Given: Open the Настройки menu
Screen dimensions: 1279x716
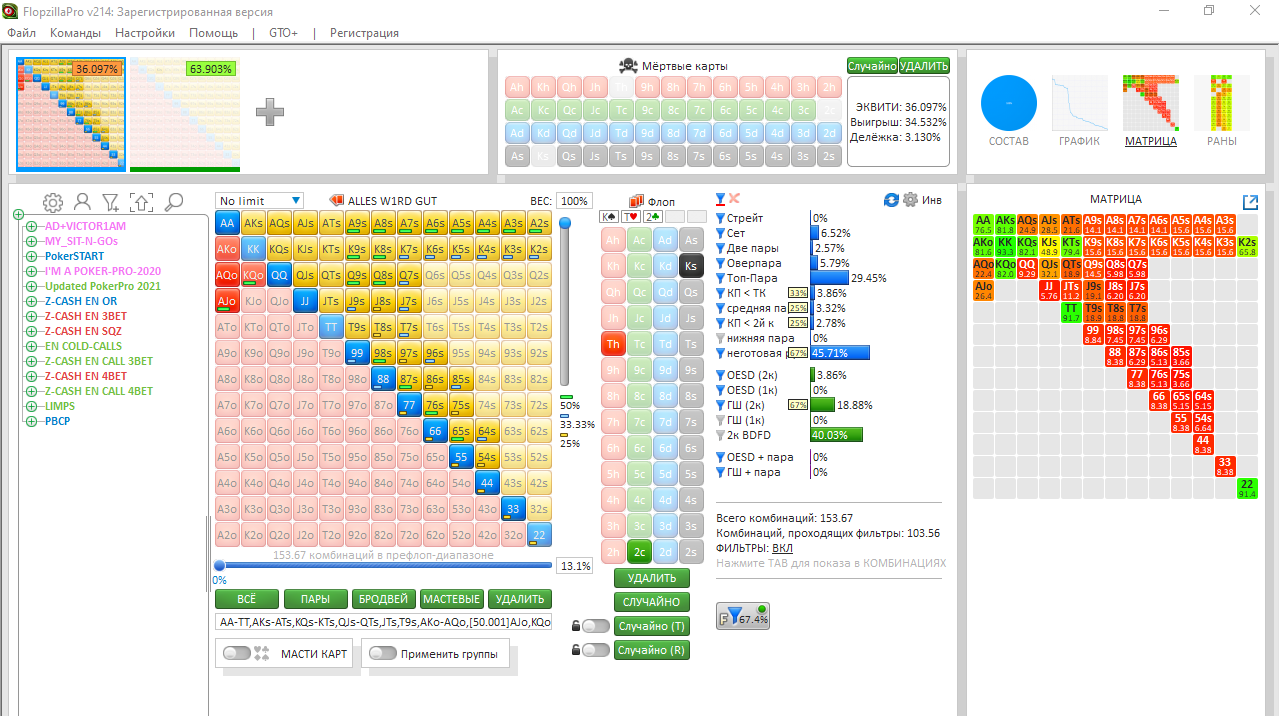Looking at the screenshot, I should tap(145, 33).
